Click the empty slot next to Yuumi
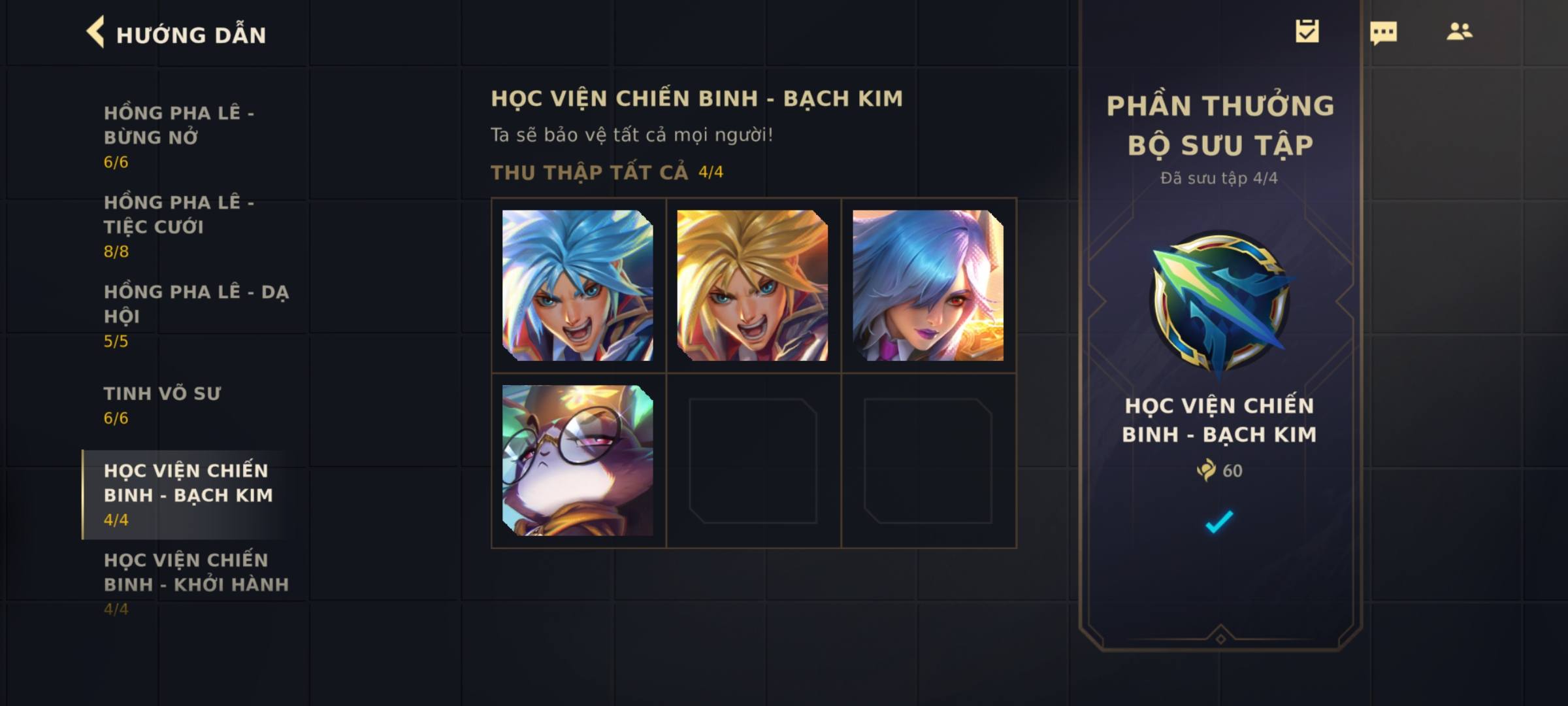Viewport: 1568px width, 706px height. tap(753, 461)
